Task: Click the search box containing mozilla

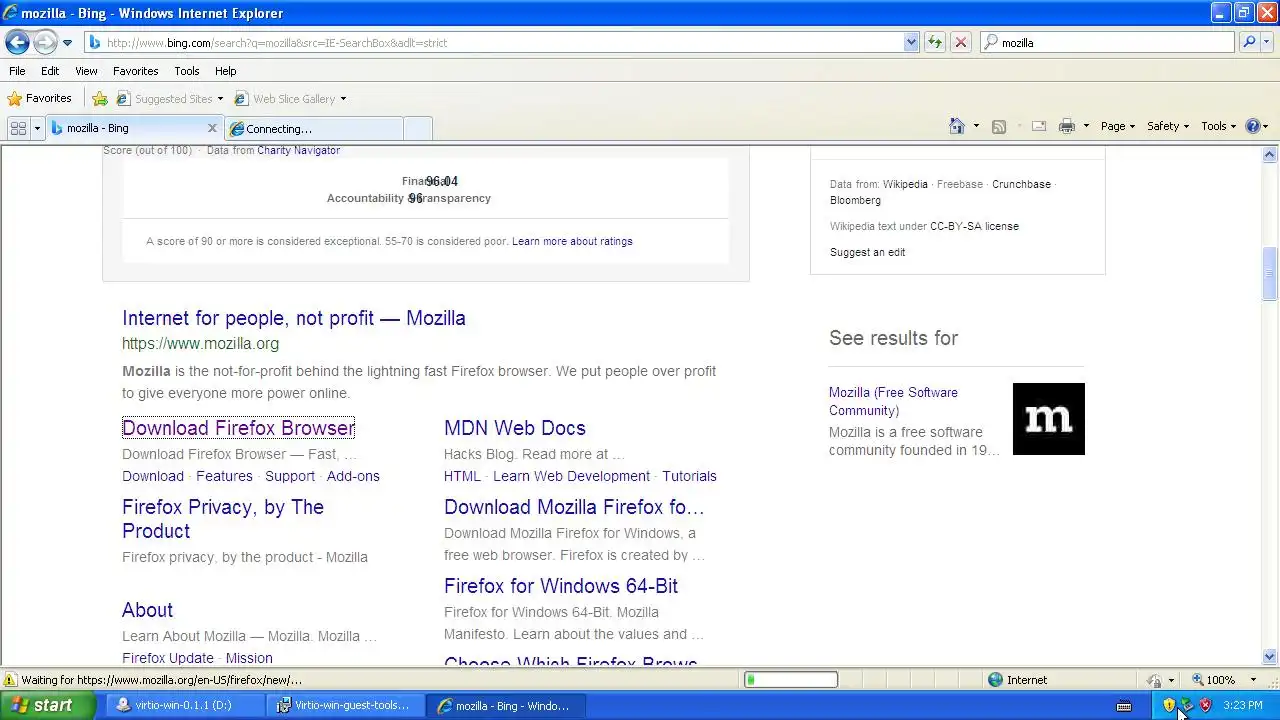Action: coord(1108,43)
